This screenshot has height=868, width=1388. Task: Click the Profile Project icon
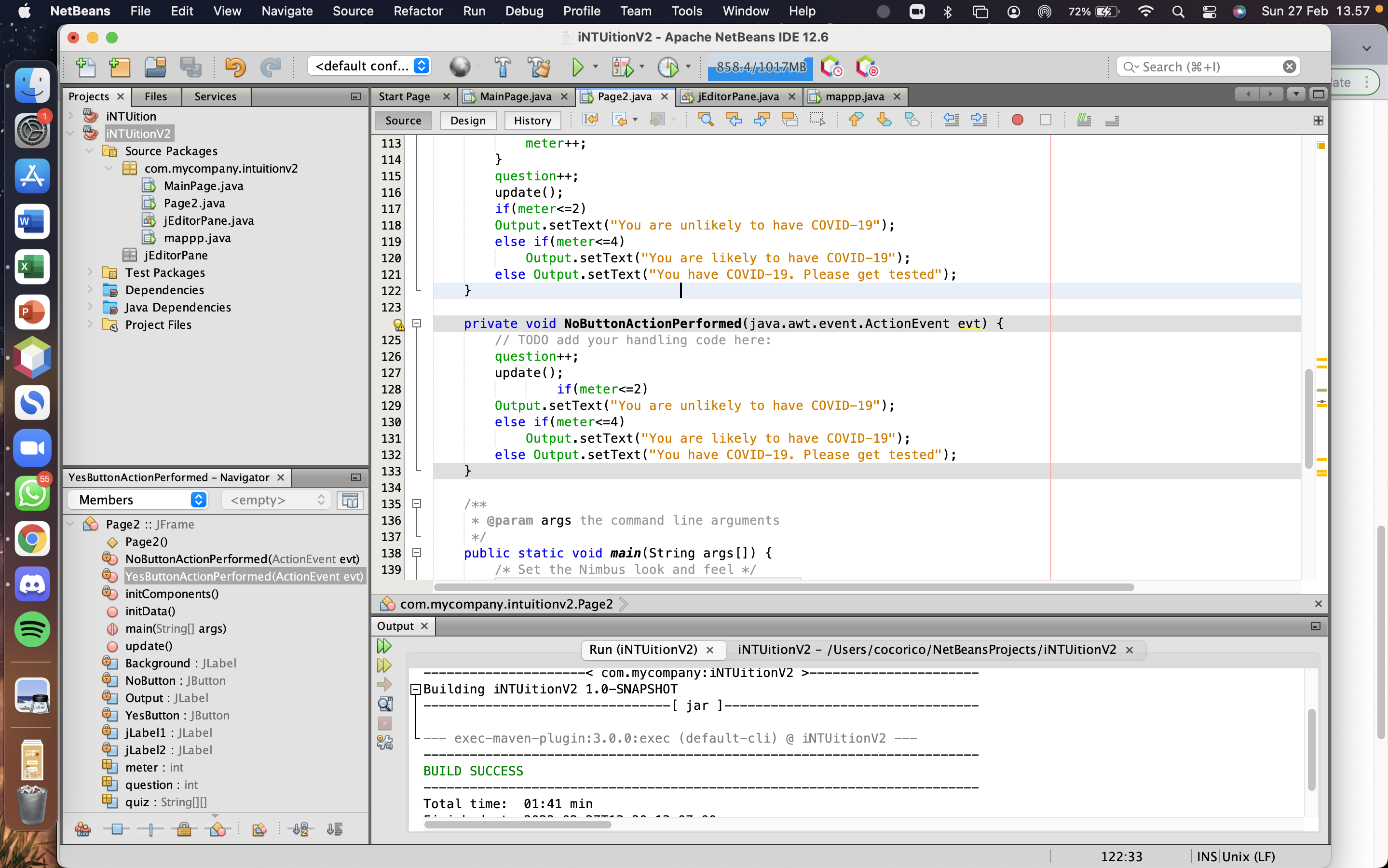click(667, 67)
